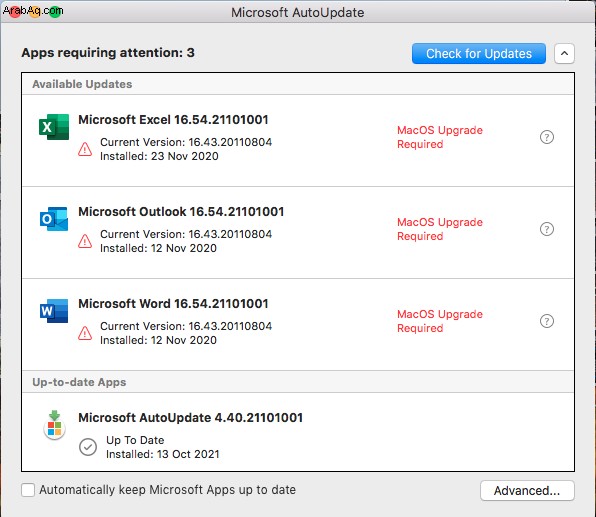Click the Microsoft Excel app icon
The height and width of the screenshot is (517, 596).
click(54, 127)
